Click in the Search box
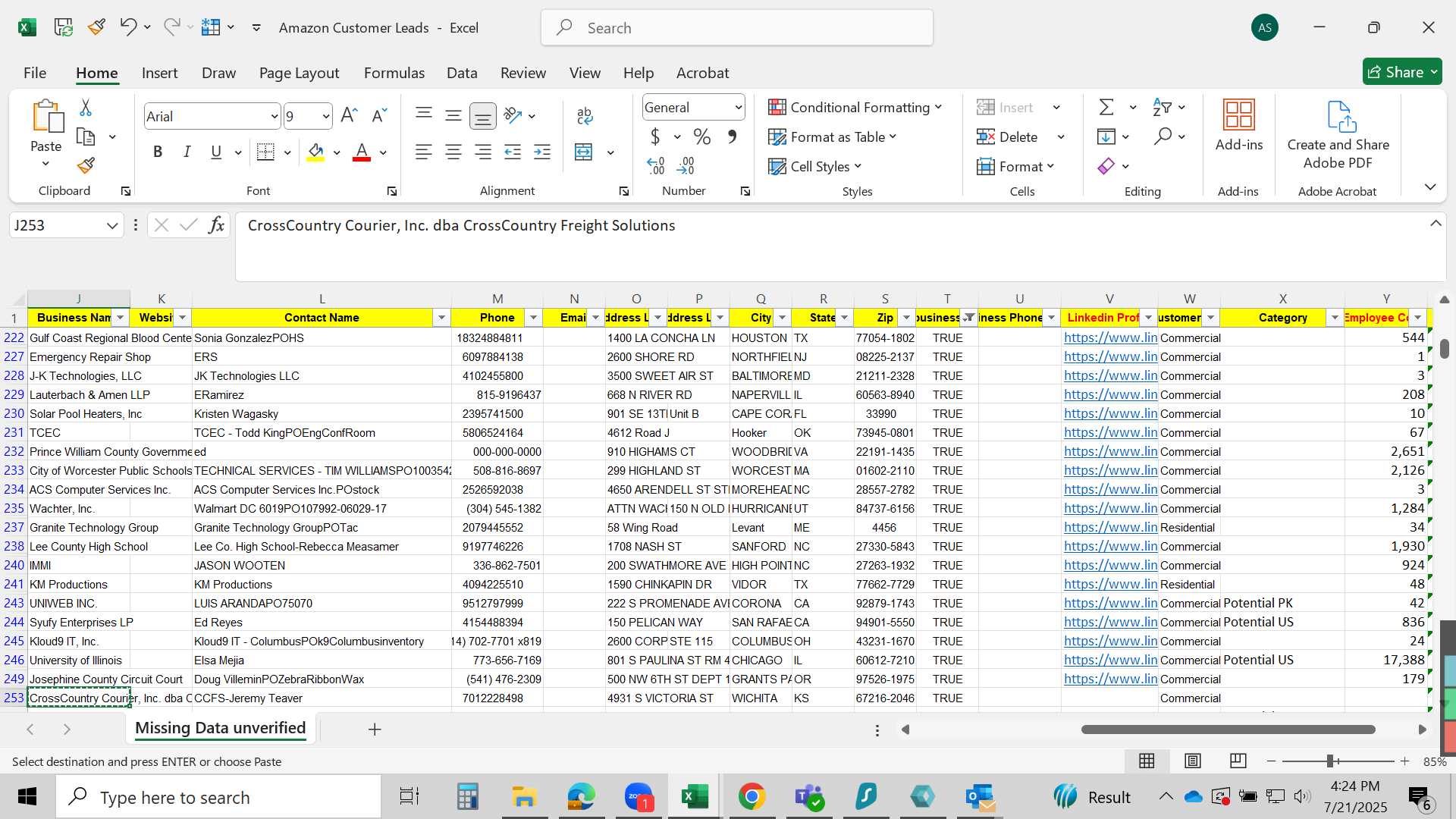 point(737,28)
